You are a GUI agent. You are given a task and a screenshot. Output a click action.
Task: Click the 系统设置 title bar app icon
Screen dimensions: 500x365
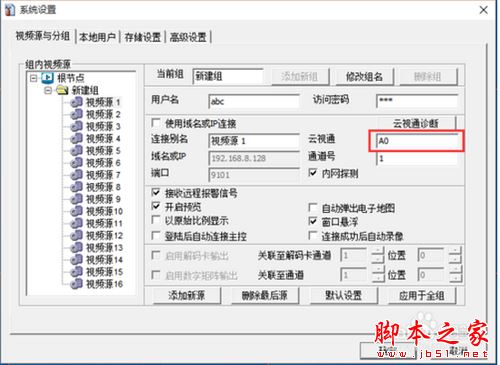click(10, 9)
